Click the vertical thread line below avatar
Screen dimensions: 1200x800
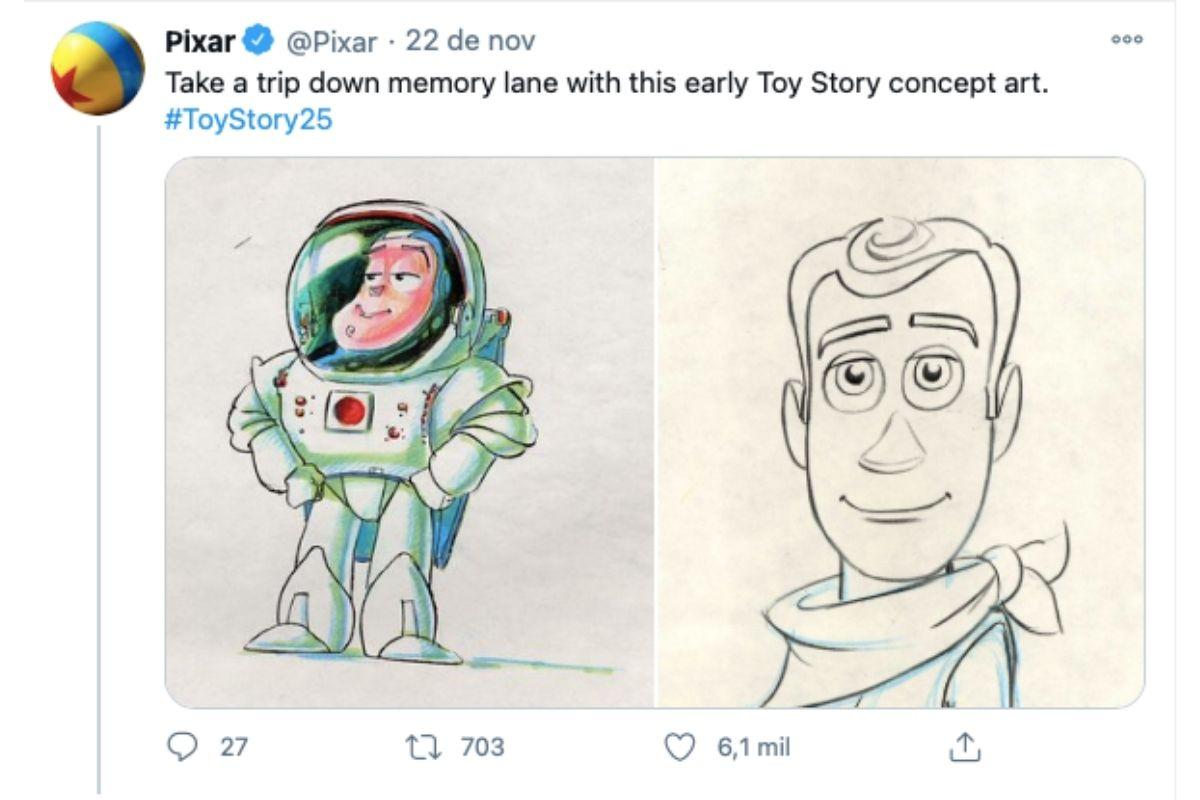pos(98,450)
